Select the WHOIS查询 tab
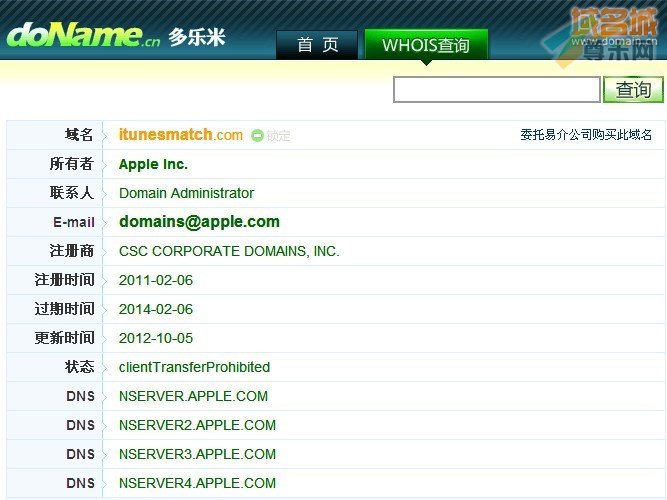The height and width of the screenshot is (500, 667). pos(426,45)
